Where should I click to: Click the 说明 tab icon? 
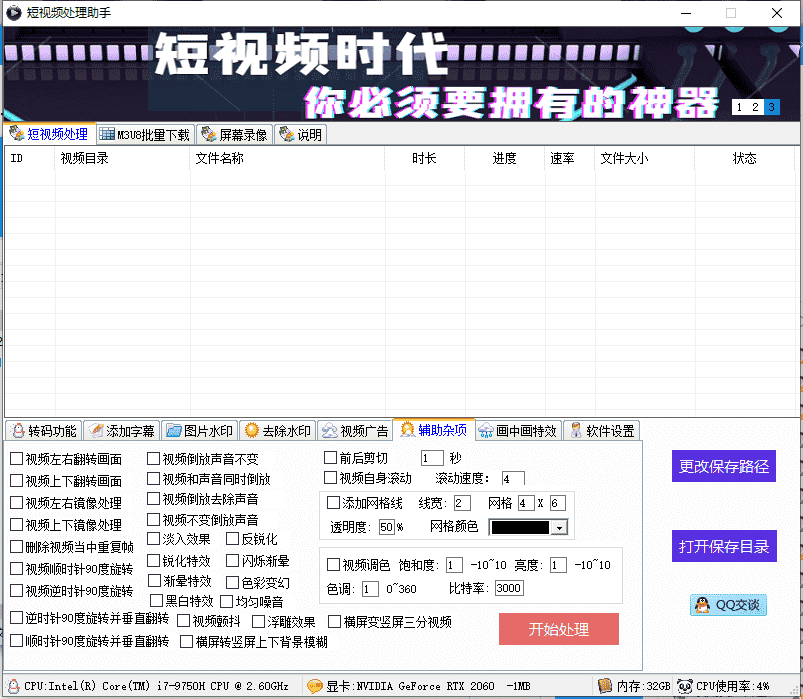coord(286,134)
